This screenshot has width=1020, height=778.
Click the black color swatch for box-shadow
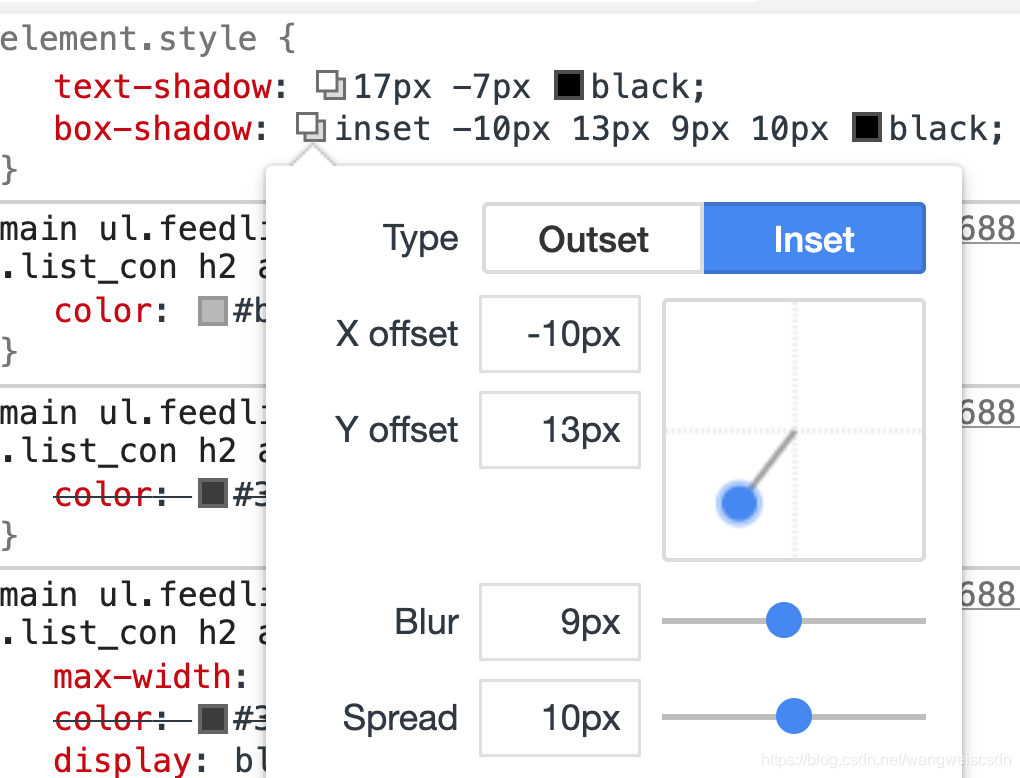pyautogui.click(x=868, y=127)
